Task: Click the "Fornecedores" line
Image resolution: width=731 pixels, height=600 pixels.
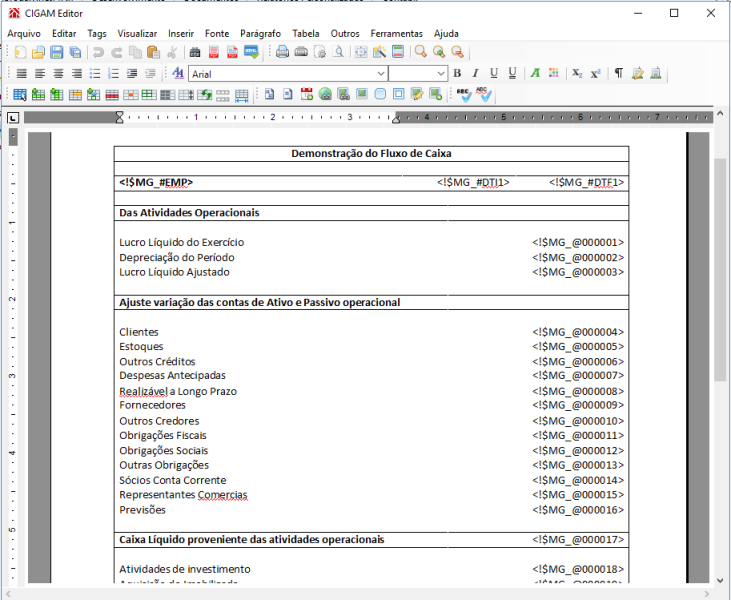Action: coord(152,405)
